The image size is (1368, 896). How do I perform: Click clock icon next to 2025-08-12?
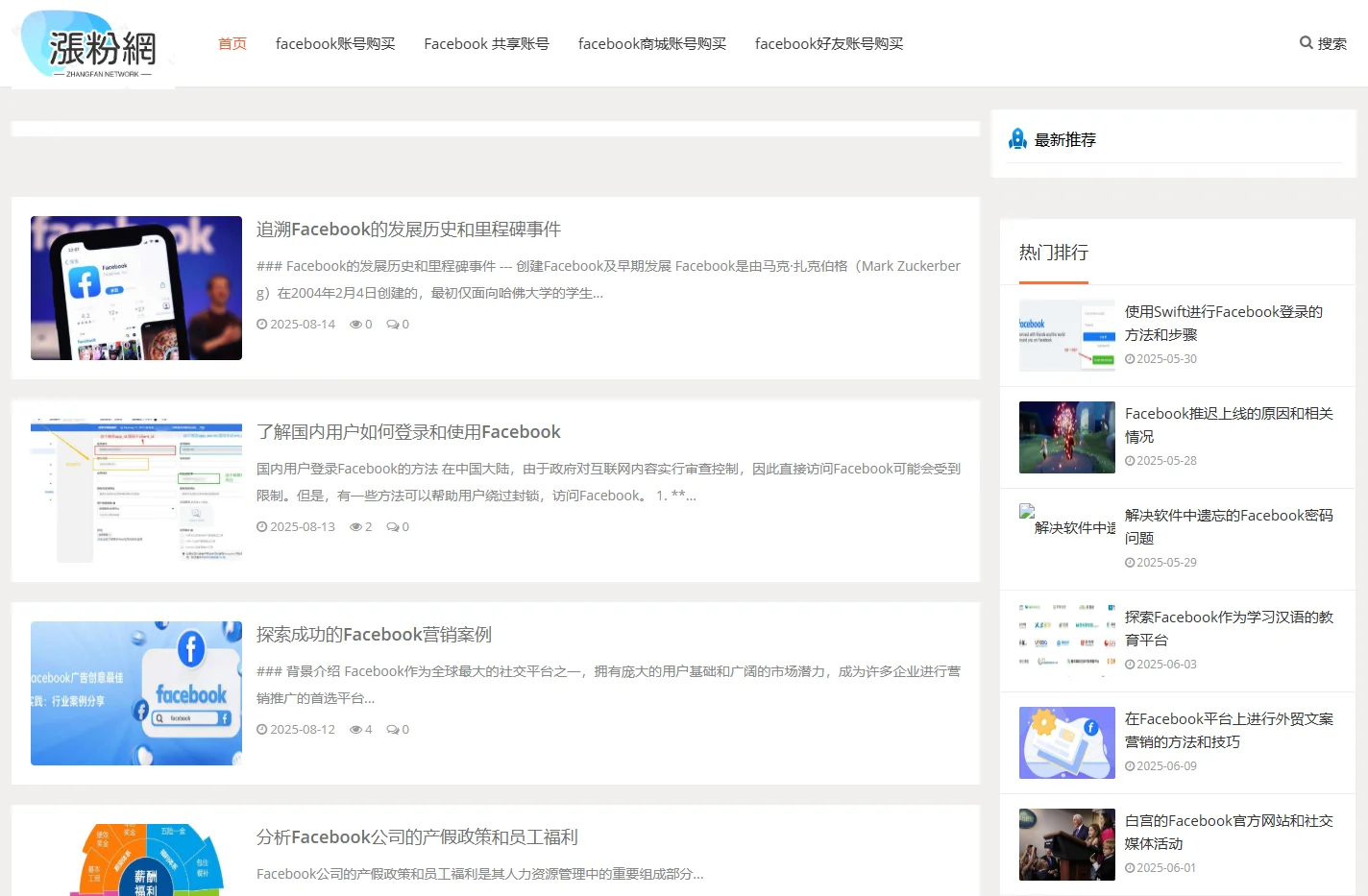pyautogui.click(x=261, y=730)
